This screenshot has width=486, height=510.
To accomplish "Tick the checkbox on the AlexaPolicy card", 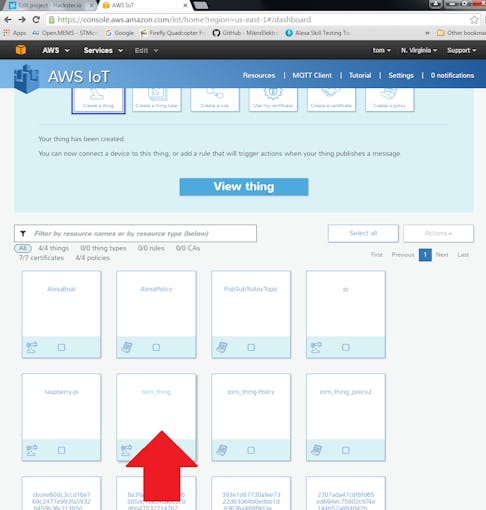I will coord(156,347).
